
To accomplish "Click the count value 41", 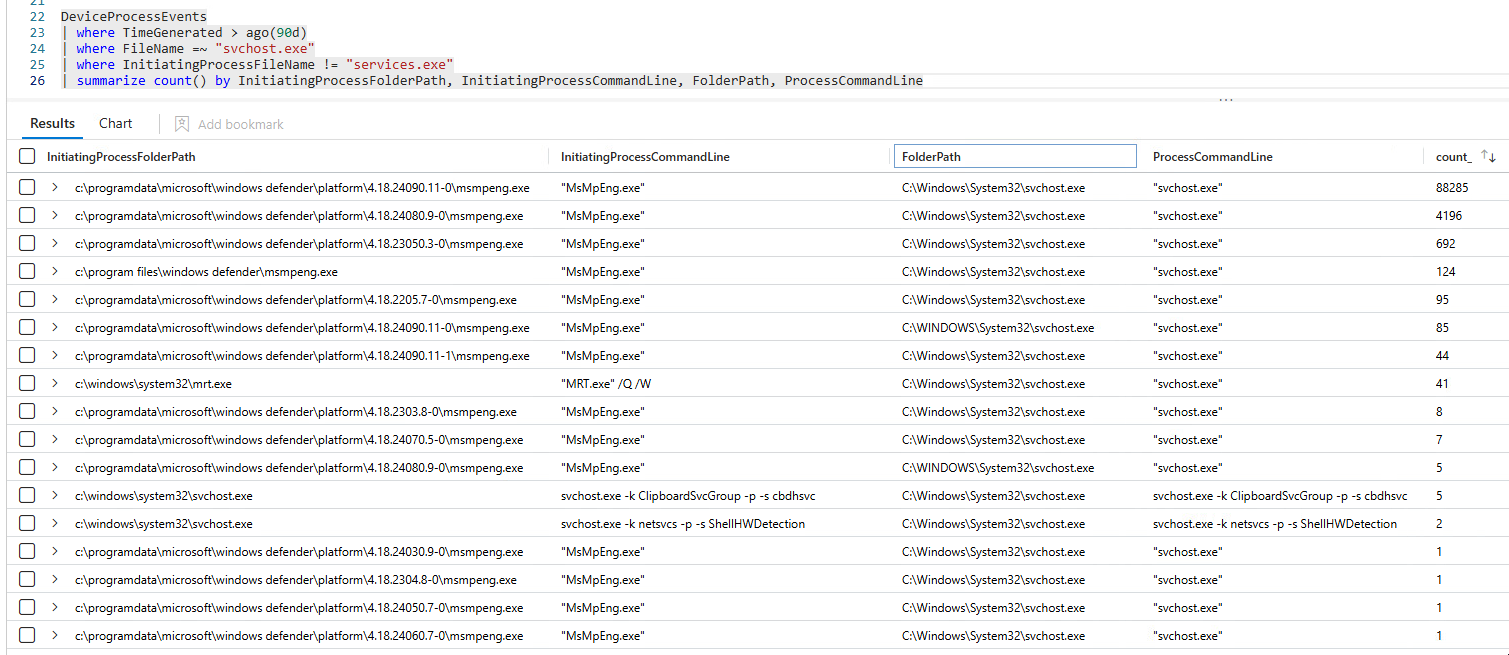I will coord(1442,384).
